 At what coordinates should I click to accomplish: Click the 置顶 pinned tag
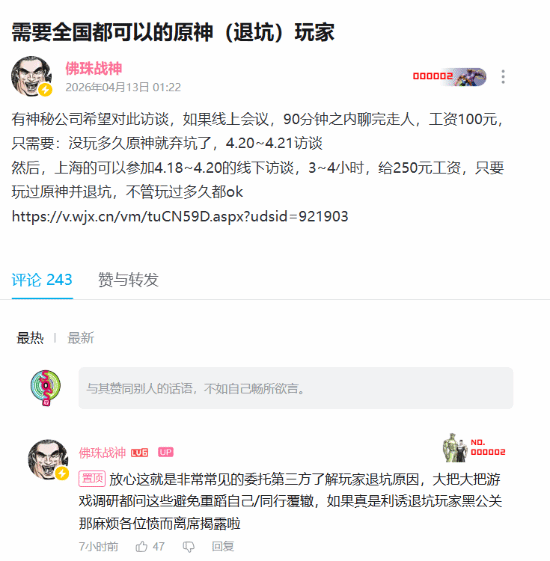[92, 478]
